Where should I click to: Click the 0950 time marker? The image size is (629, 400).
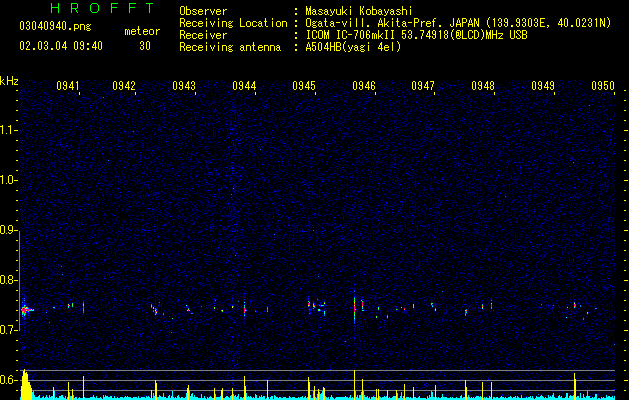(x=603, y=85)
